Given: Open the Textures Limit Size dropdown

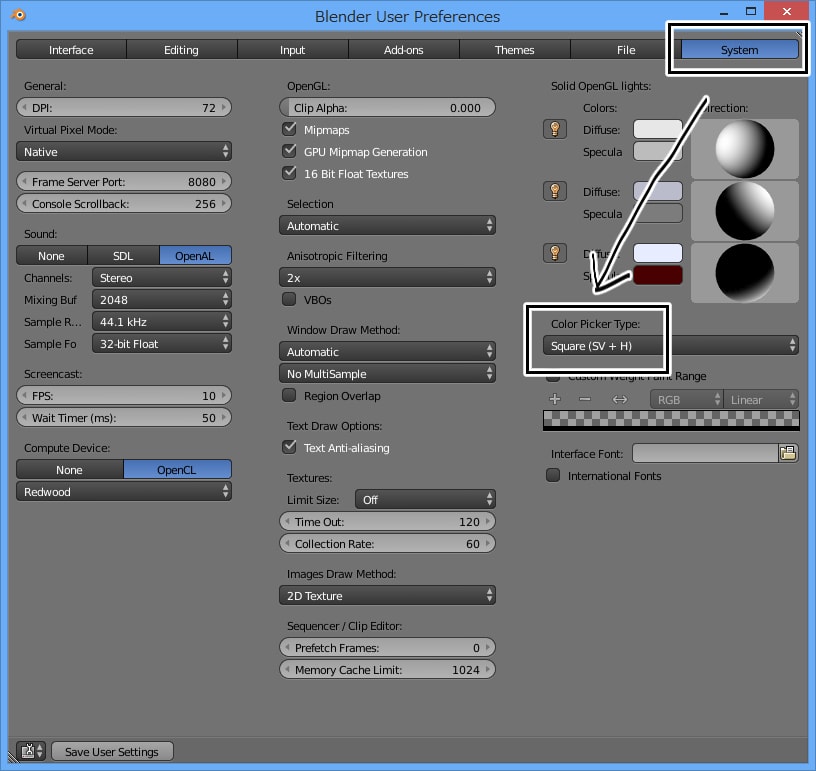Looking at the screenshot, I should click(x=425, y=499).
